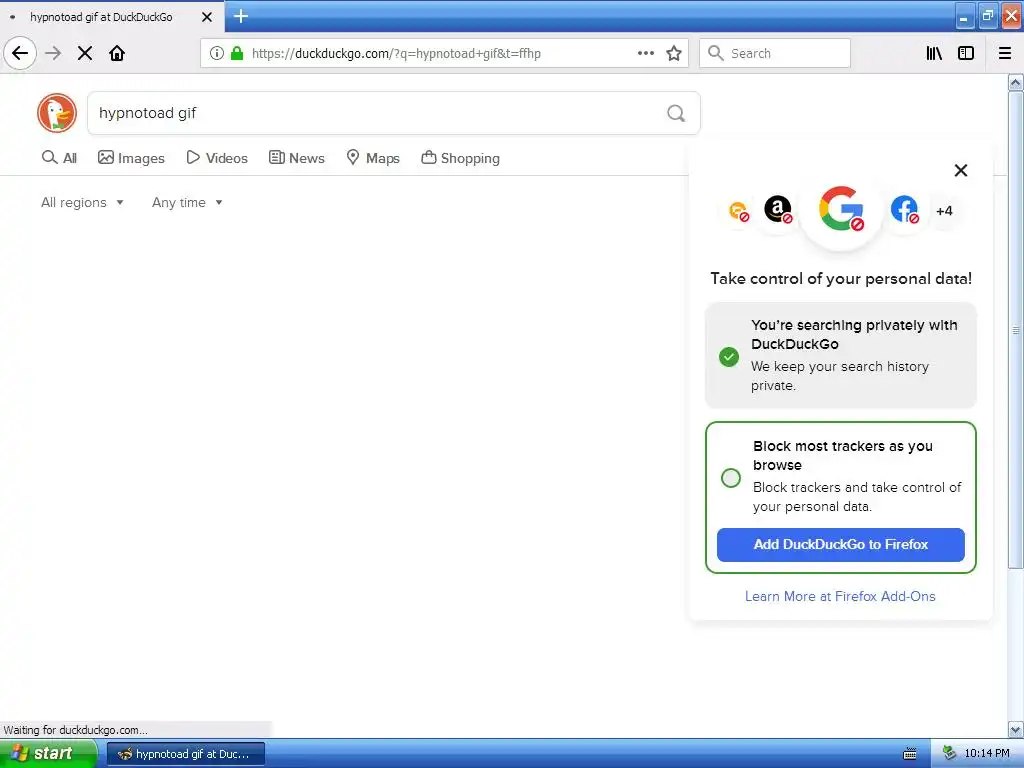Open the Windows Start button
This screenshot has width=1024, height=768.
pos(48,754)
